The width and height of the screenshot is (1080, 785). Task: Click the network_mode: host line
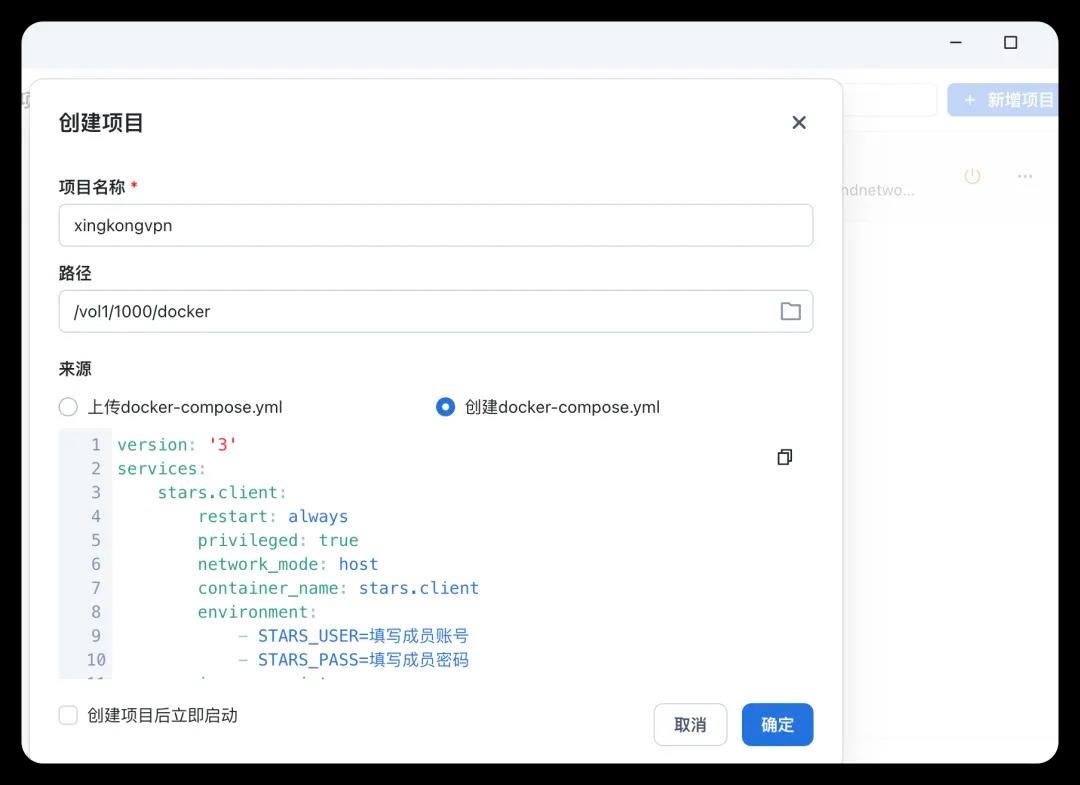(x=288, y=564)
